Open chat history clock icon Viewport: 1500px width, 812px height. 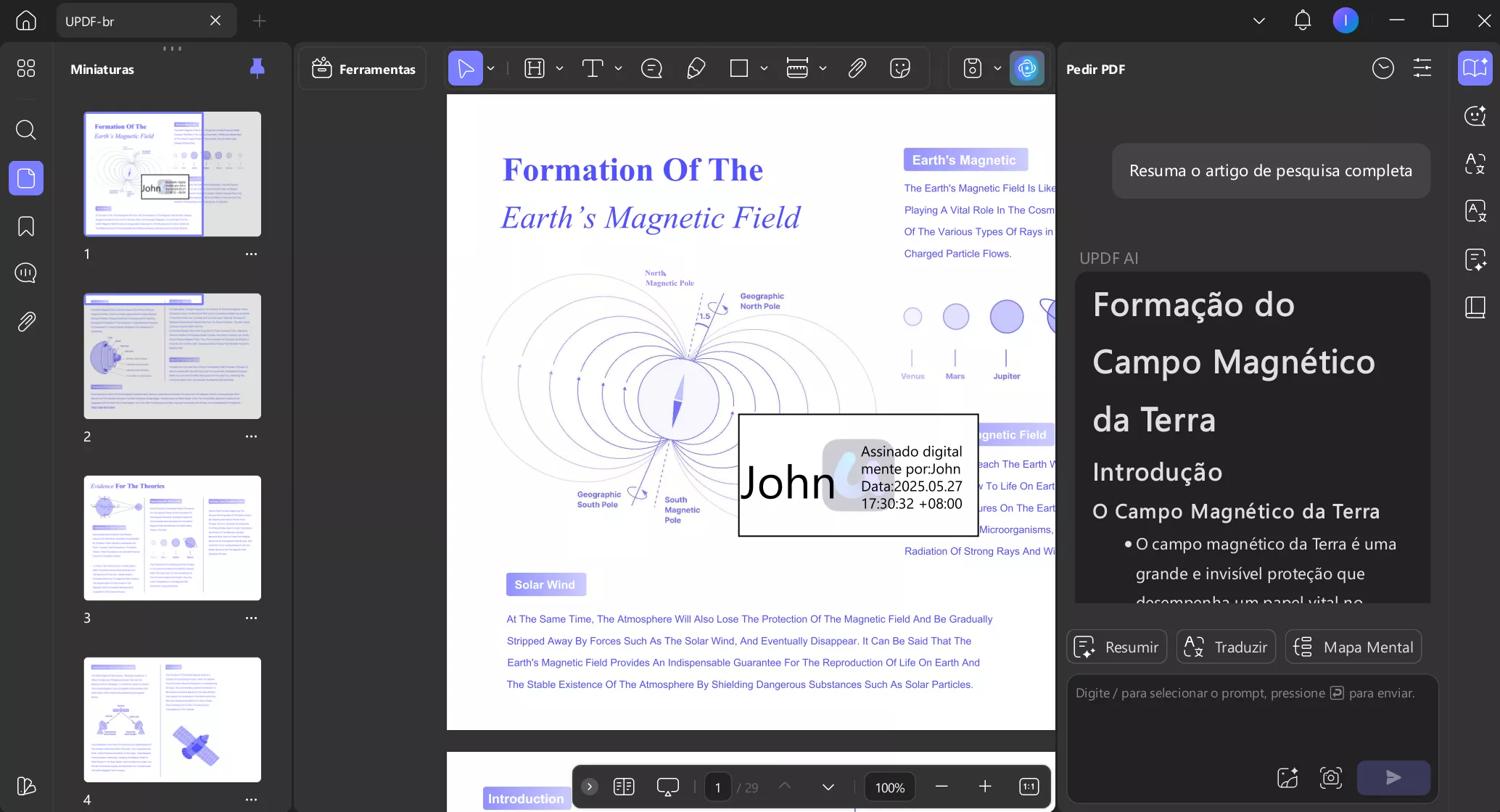[1382, 69]
